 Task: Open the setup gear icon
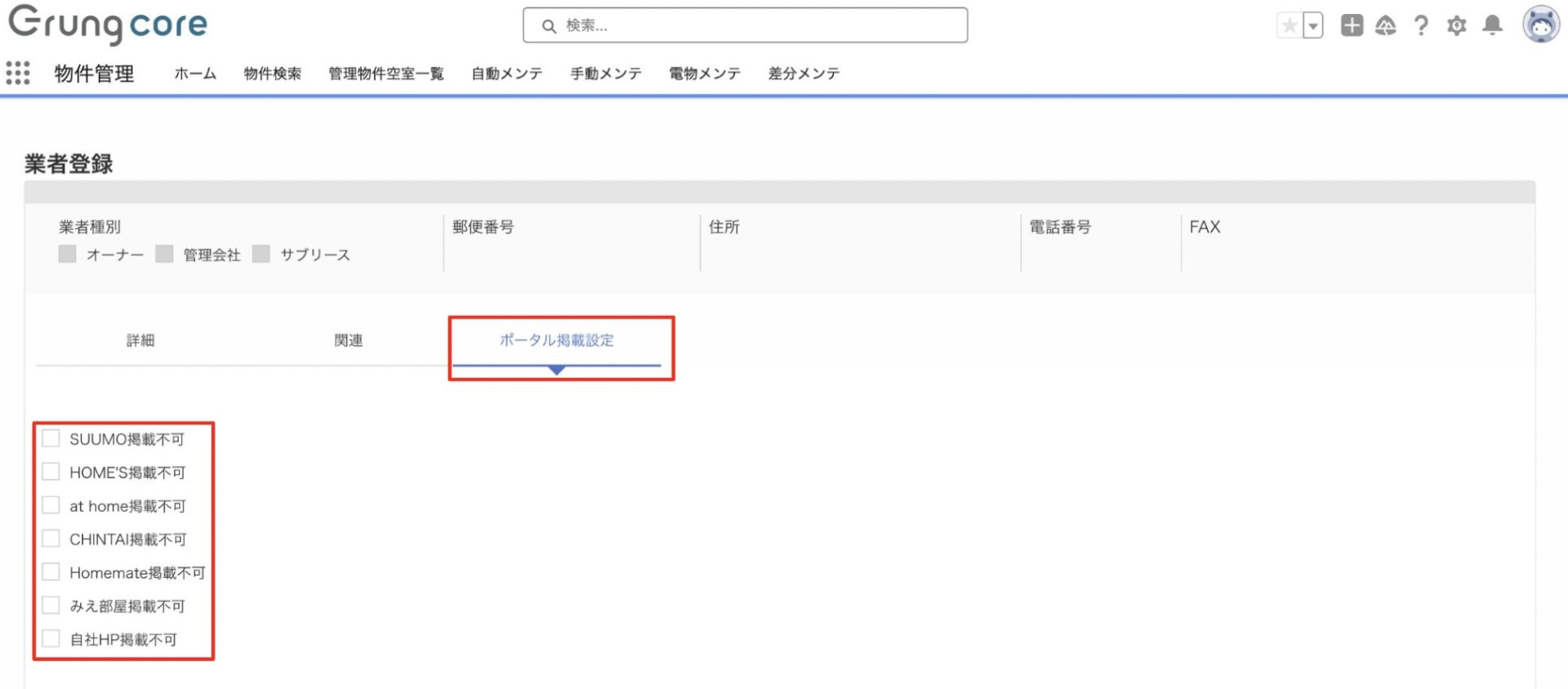point(1456,26)
